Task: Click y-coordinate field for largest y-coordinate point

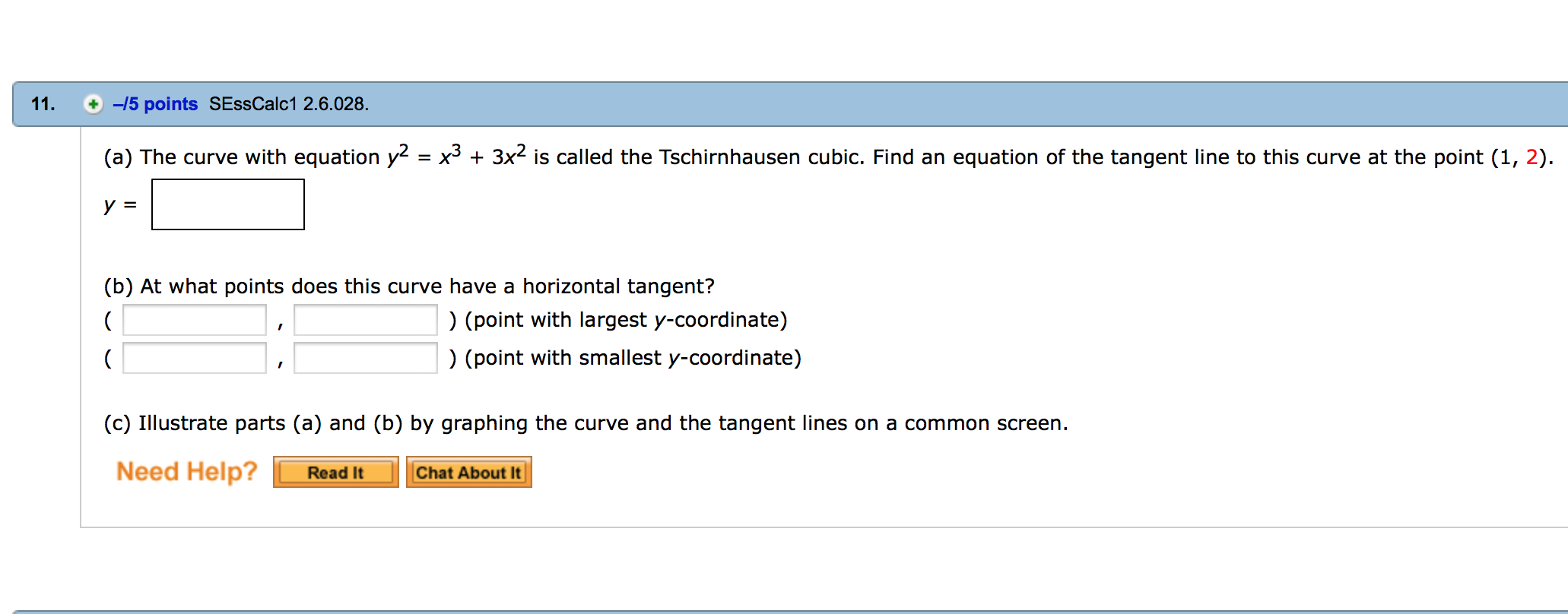Action: [x=365, y=319]
